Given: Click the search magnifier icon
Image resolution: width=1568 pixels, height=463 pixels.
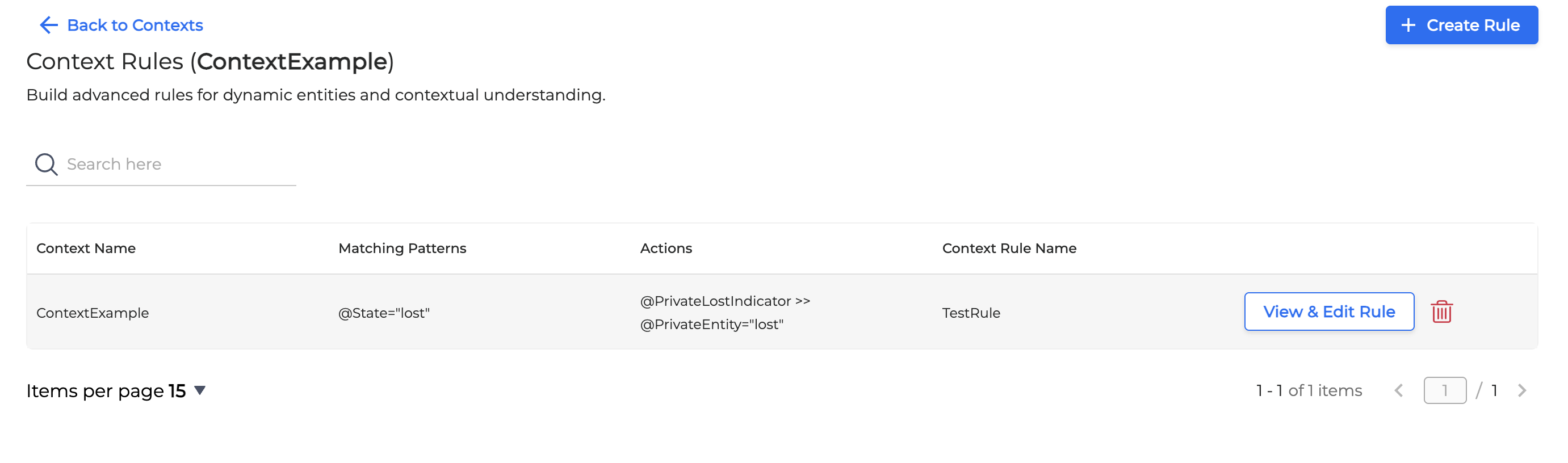Looking at the screenshot, I should 46,165.
